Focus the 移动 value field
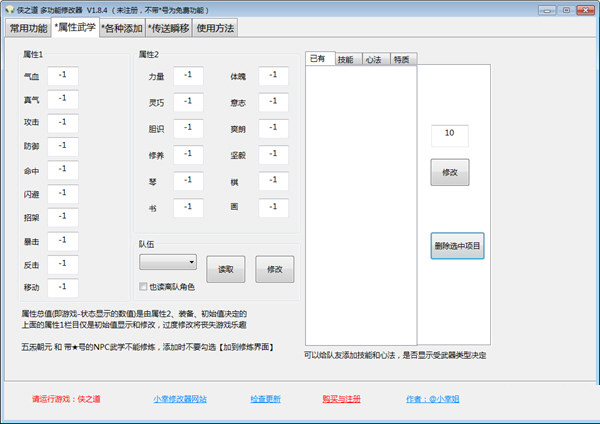 63,288
